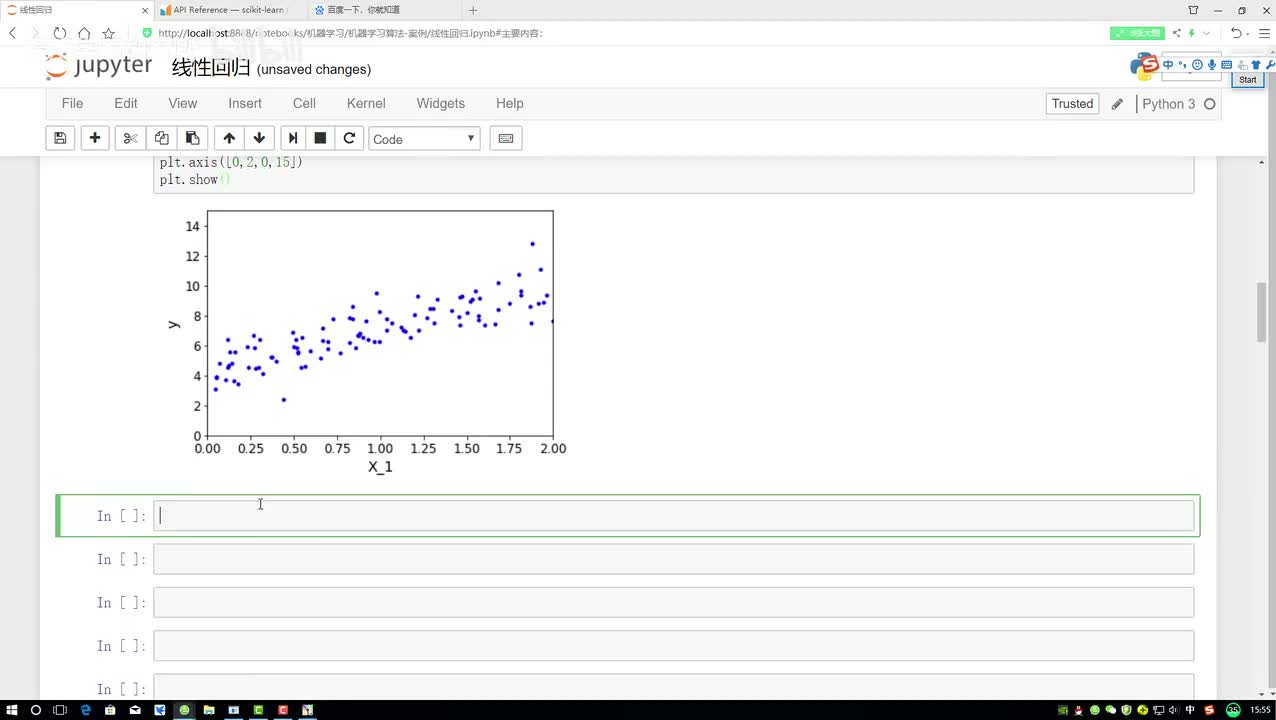
Task: Click the third empty code cell
Action: coord(674,602)
